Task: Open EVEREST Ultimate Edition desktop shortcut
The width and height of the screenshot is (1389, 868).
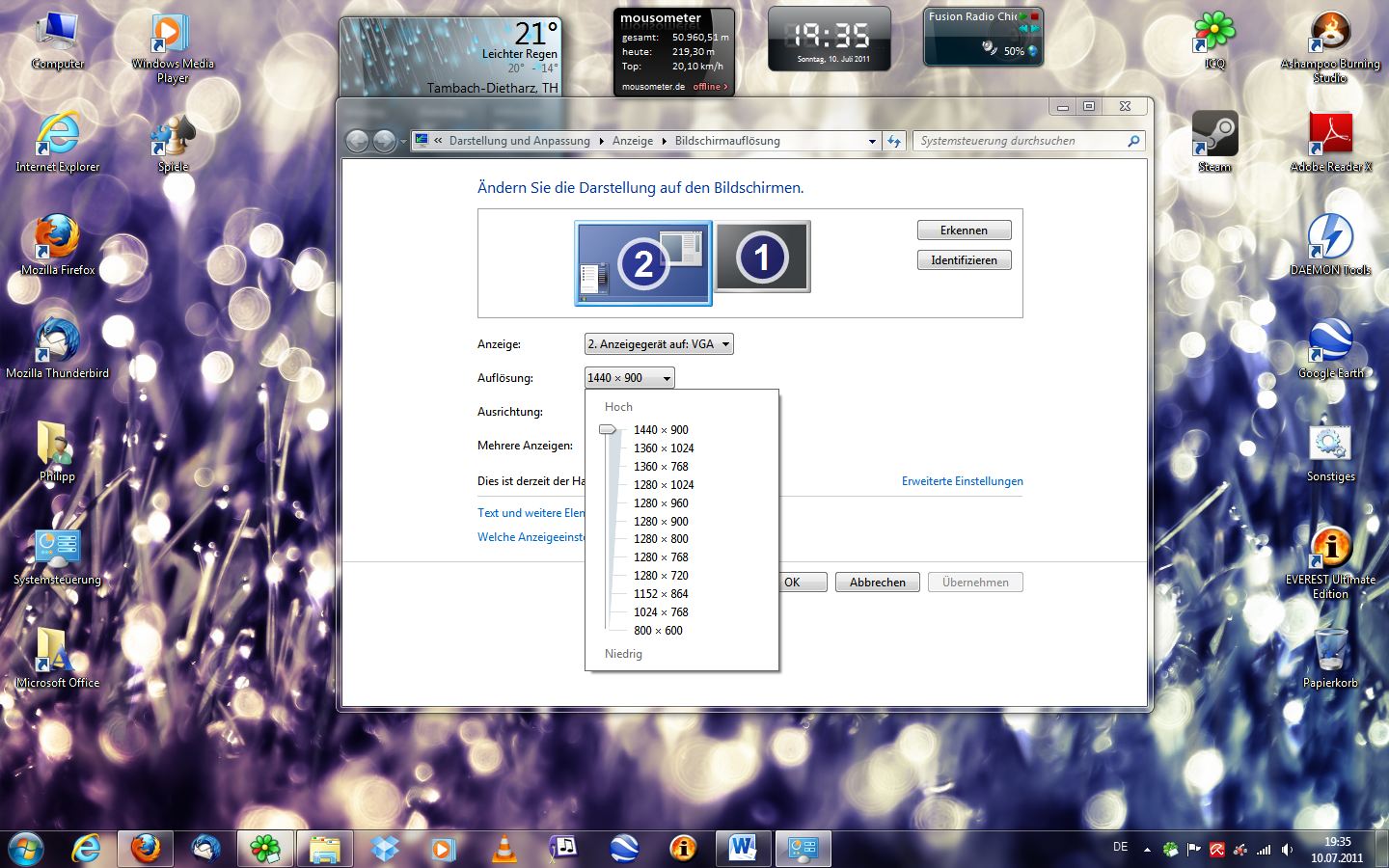Action: click(x=1330, y=562)
